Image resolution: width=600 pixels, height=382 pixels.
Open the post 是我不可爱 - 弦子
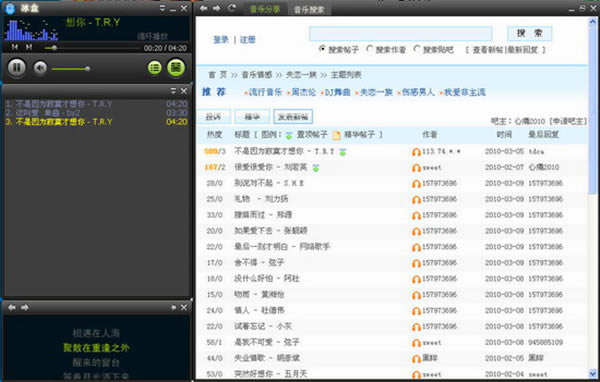pos(267,342)
